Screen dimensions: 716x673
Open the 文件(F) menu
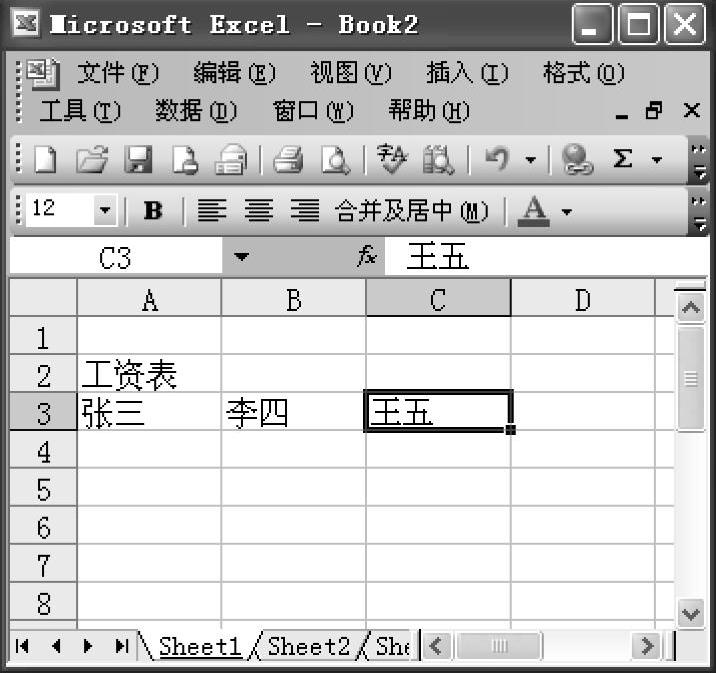118,73
